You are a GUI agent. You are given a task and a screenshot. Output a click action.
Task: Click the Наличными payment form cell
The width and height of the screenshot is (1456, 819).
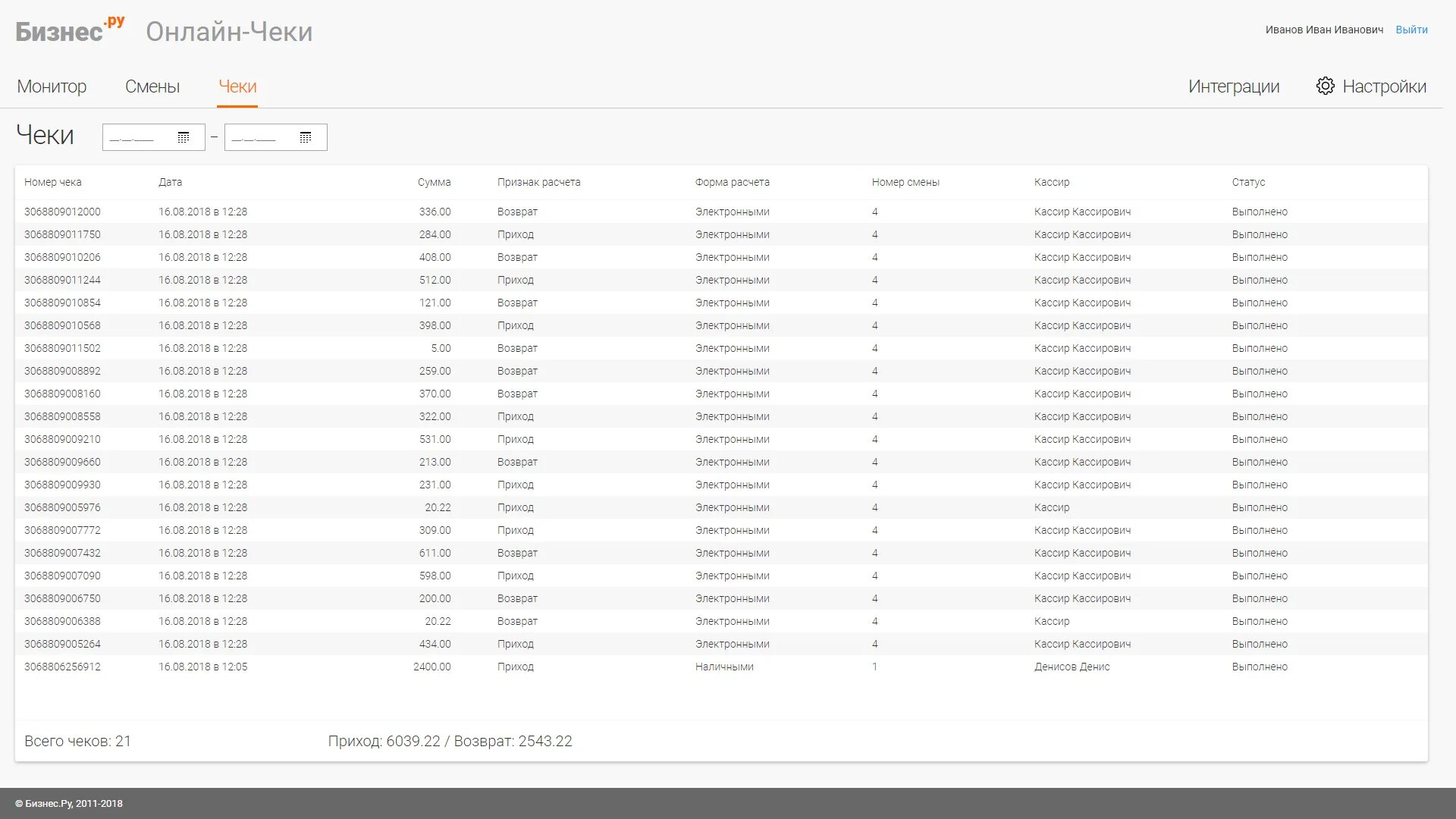pos(724,667)
